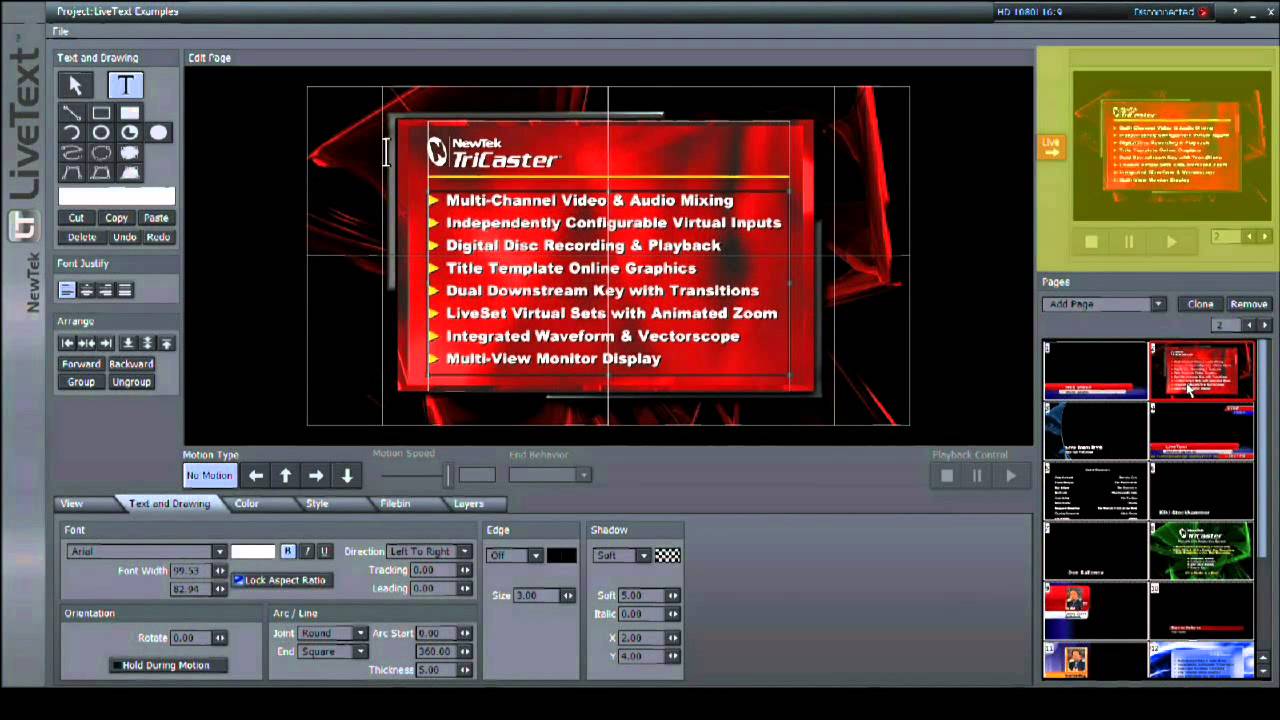Open the text Direction dropdown
The height and width of the screenshot is (720, 1280).
[x=429, y=551]
